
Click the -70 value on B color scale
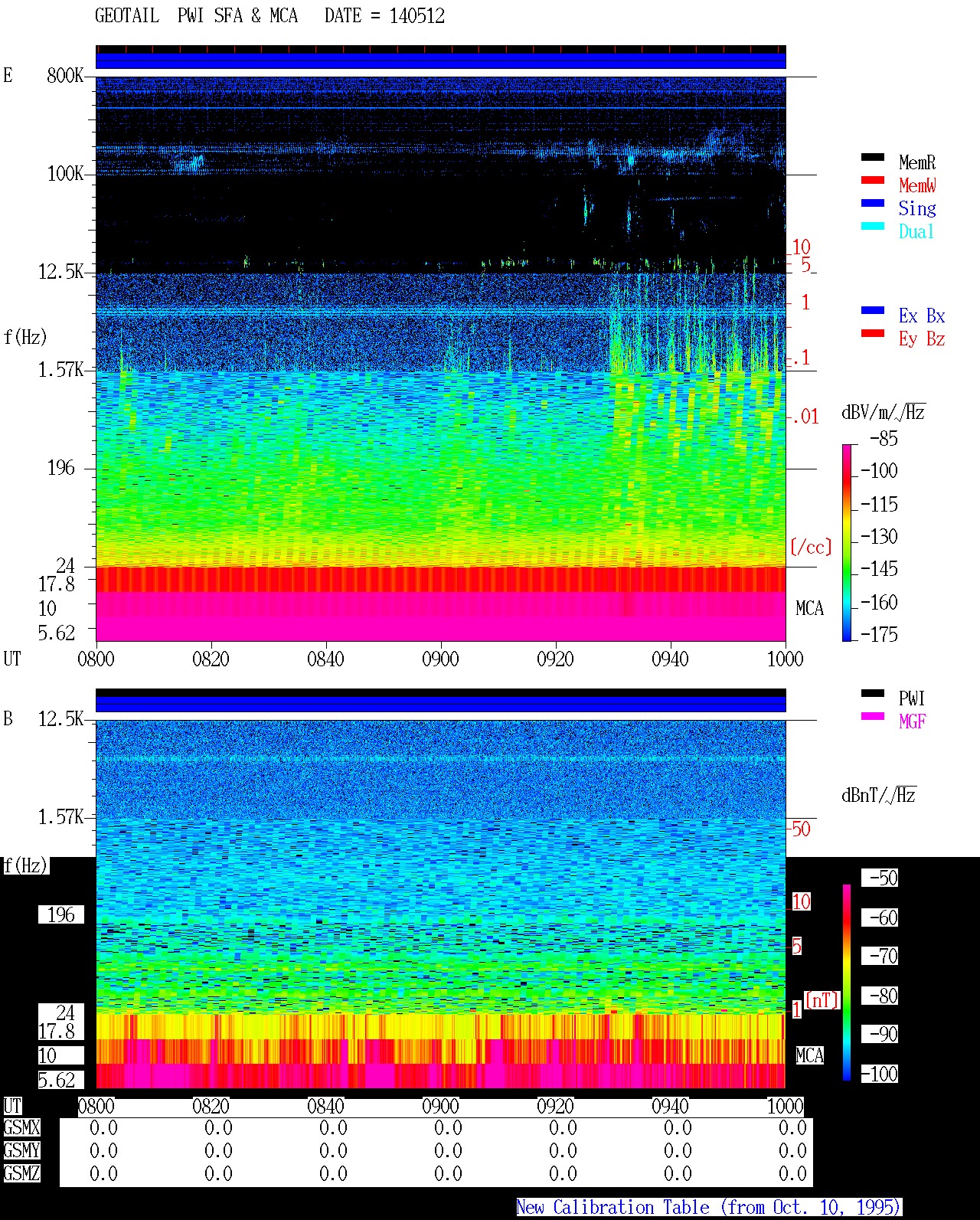(x=880, y=956)
